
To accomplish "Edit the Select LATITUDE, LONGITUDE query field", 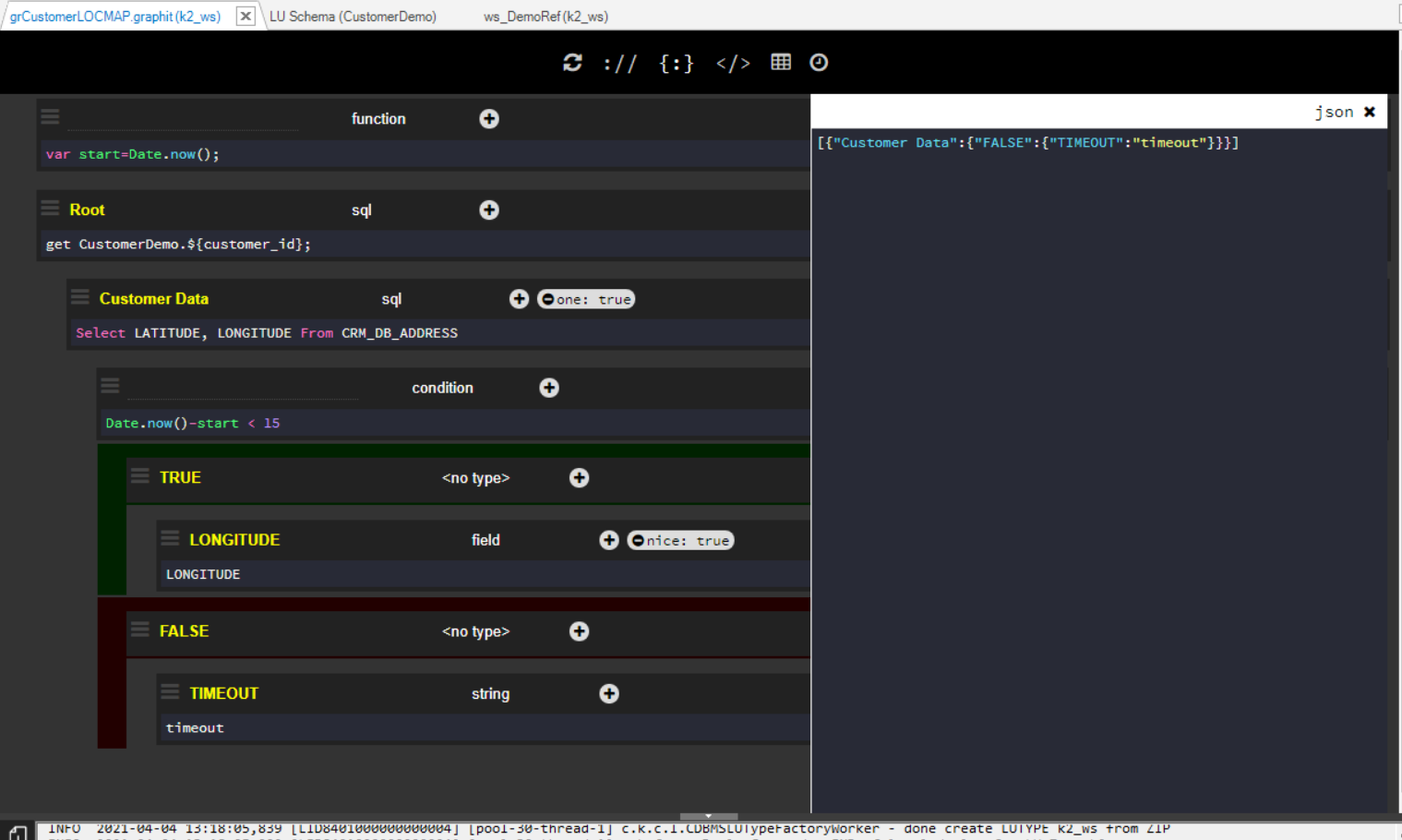I will (x=440, y=332).
